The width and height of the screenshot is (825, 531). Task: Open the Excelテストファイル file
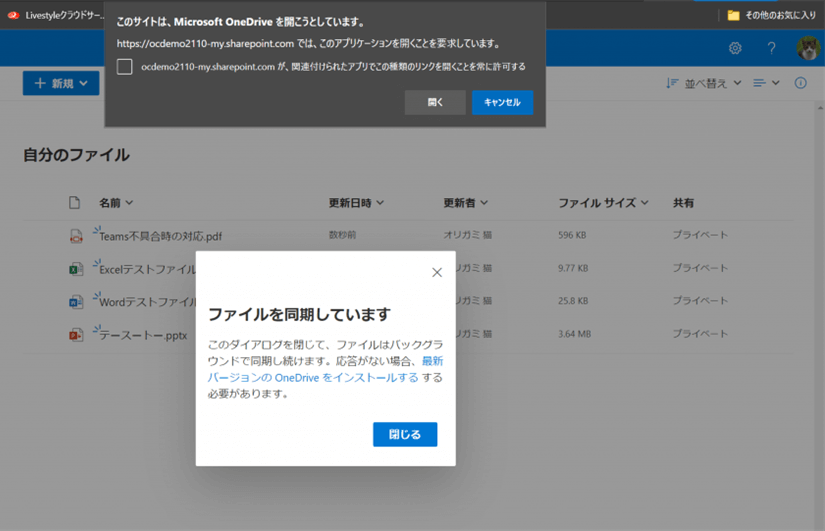click(x=147, y=269)
